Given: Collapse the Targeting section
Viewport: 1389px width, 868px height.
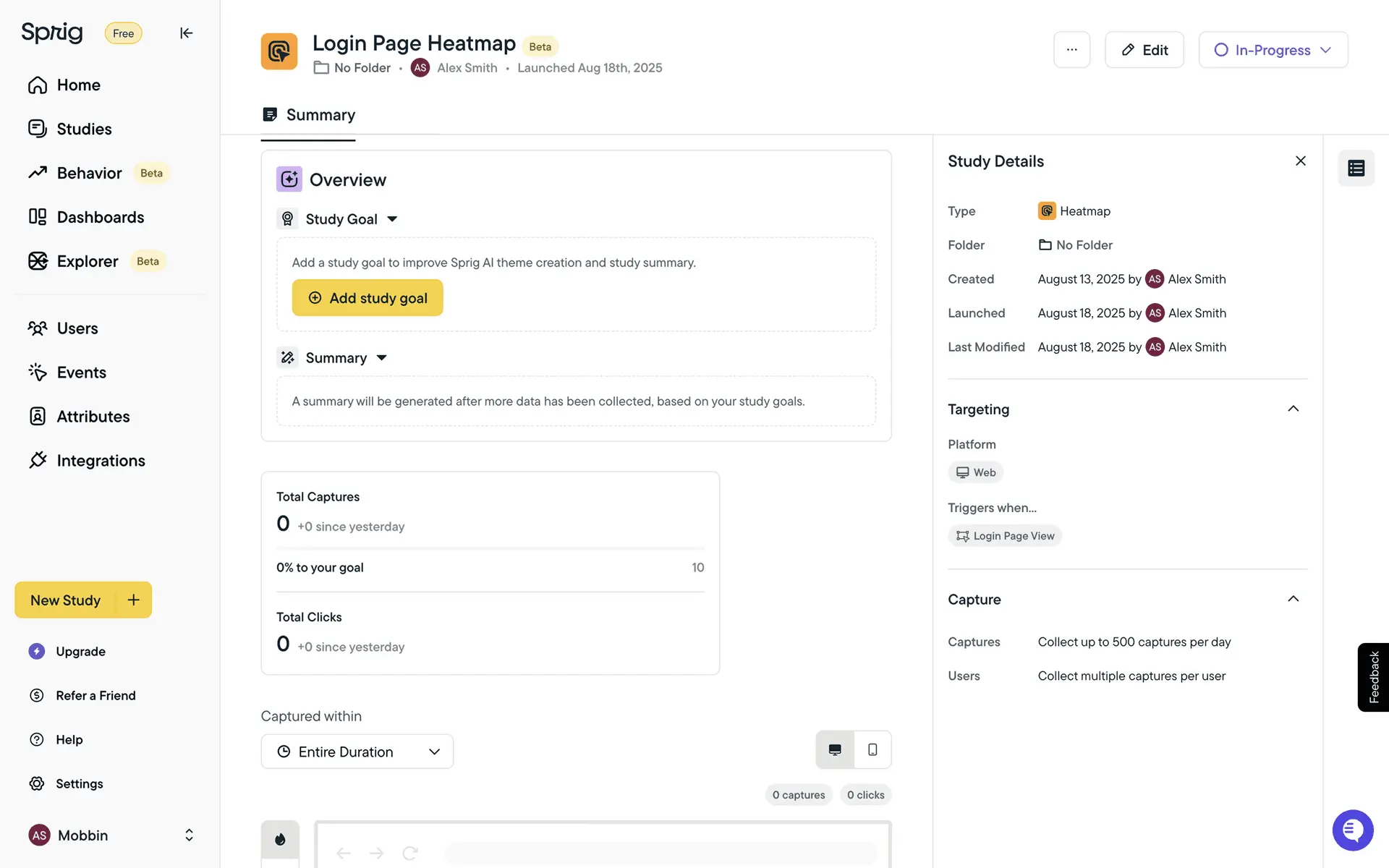Looking at the screenshot, I should click(1293, 409).
